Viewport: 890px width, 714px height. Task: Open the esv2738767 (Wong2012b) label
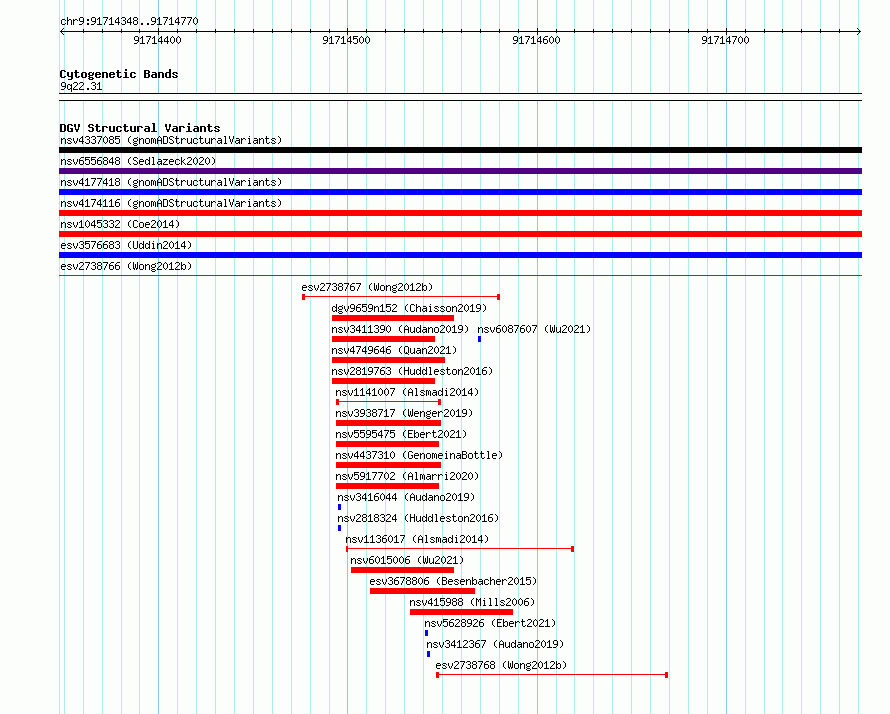367,287
